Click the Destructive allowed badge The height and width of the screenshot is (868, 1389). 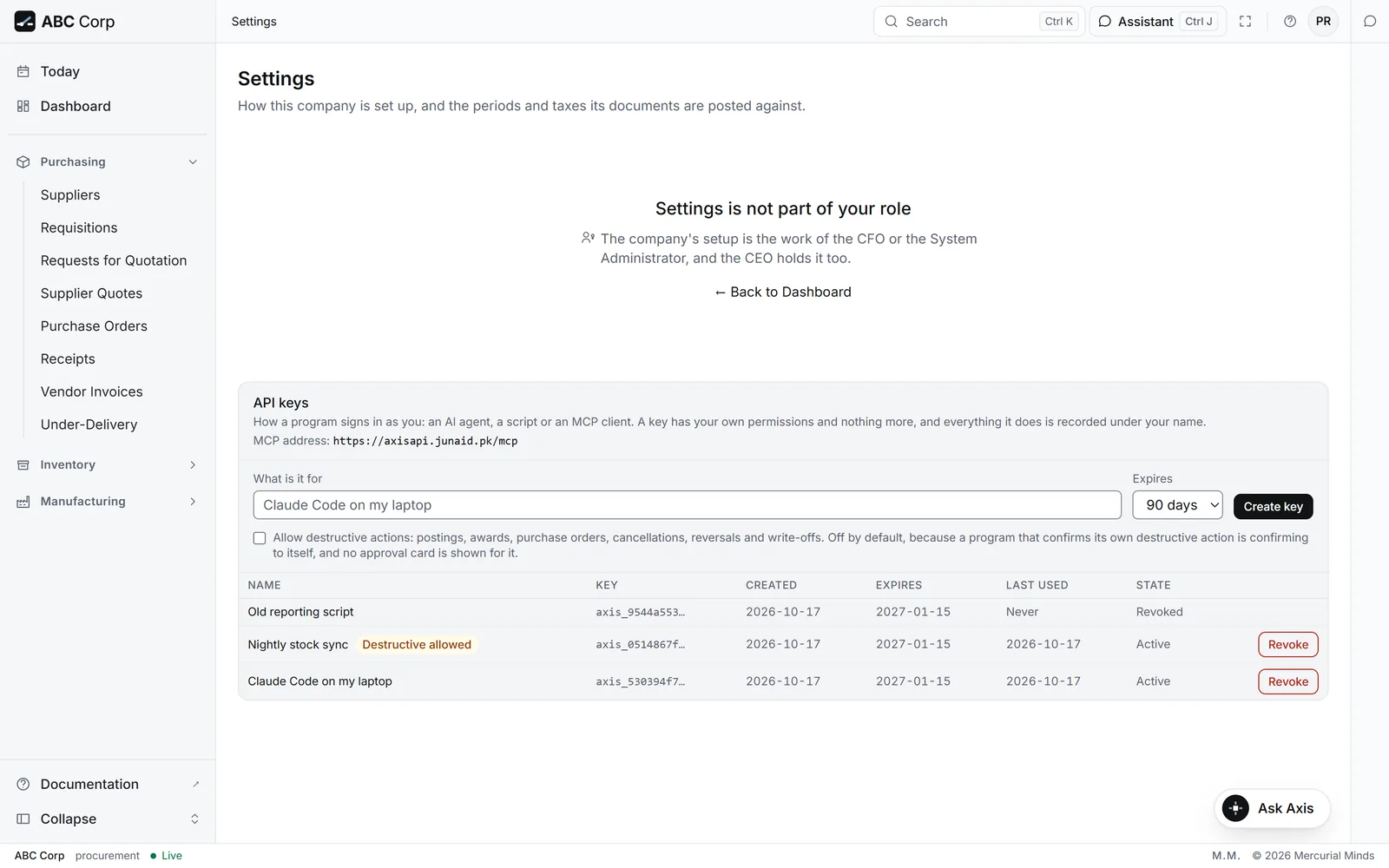417,645
